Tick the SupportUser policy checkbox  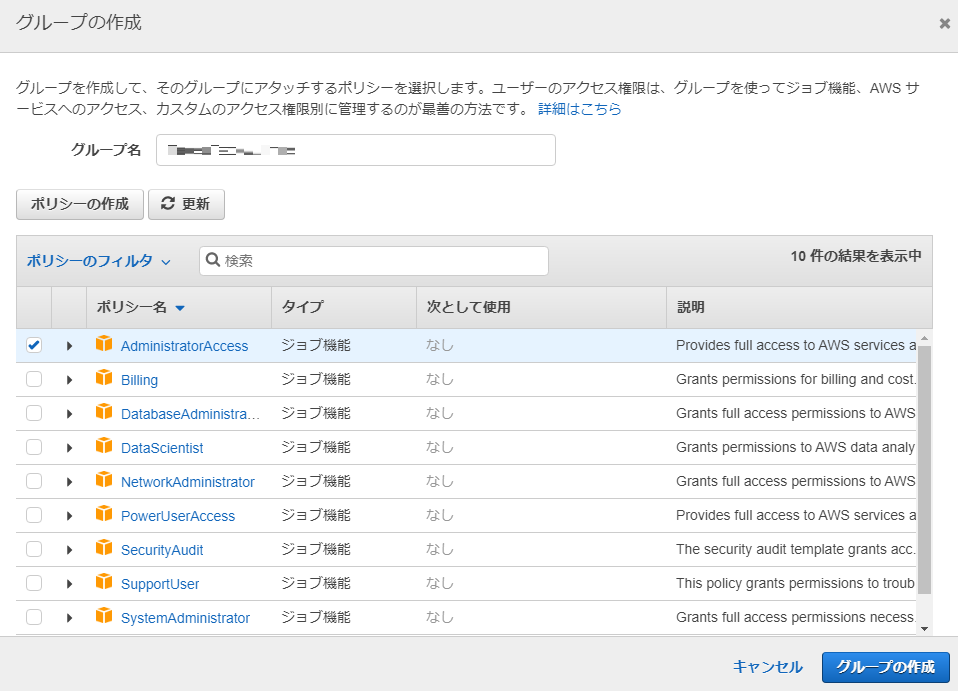point(34,583)
